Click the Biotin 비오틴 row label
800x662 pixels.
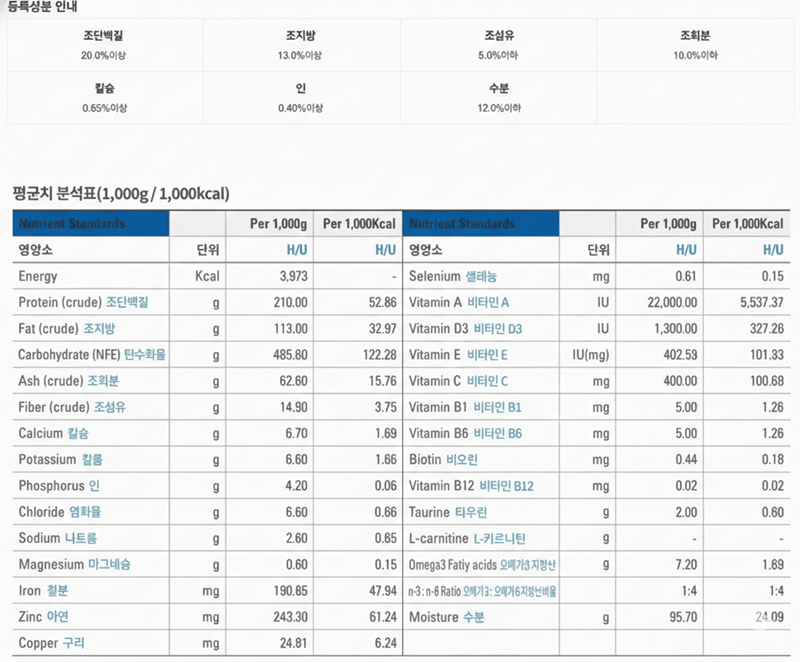click(x=443, y=459)
